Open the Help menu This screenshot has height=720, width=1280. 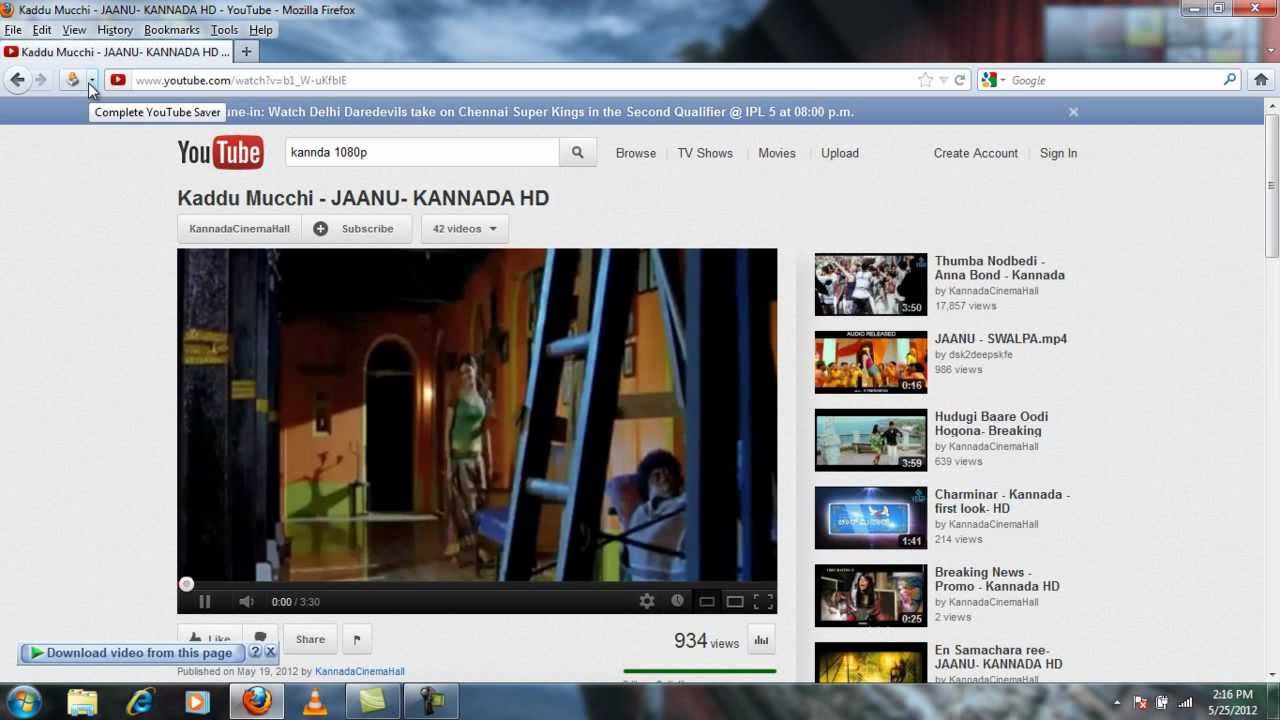tap(260, 30)
